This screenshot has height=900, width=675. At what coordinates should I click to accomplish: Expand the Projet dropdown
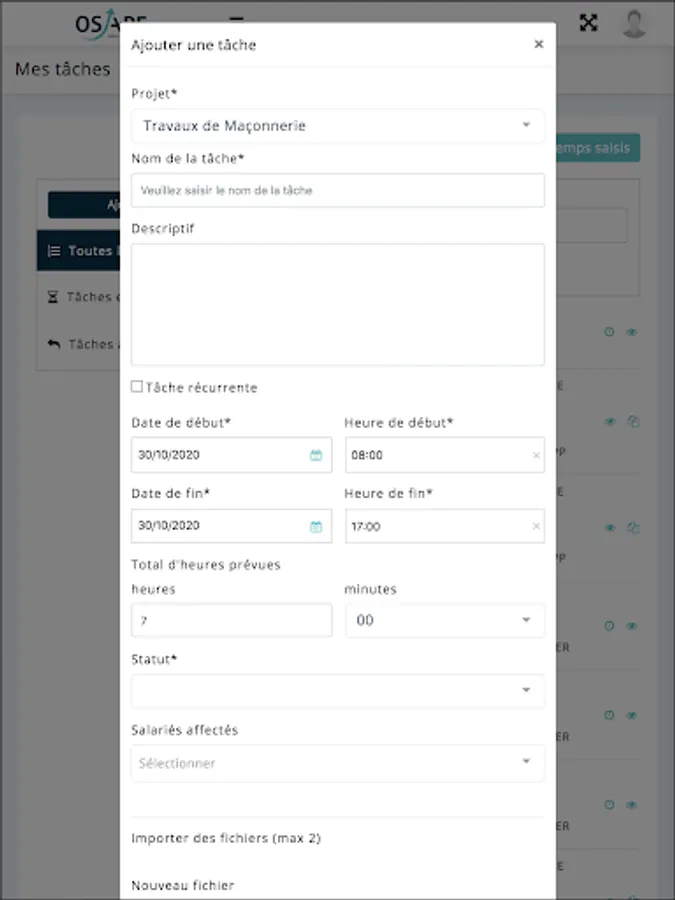[x=526, y=126]
